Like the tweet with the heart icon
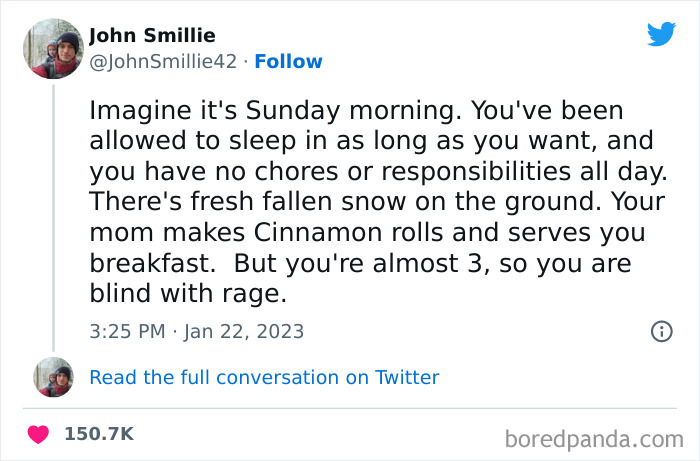 coord(38,434)
